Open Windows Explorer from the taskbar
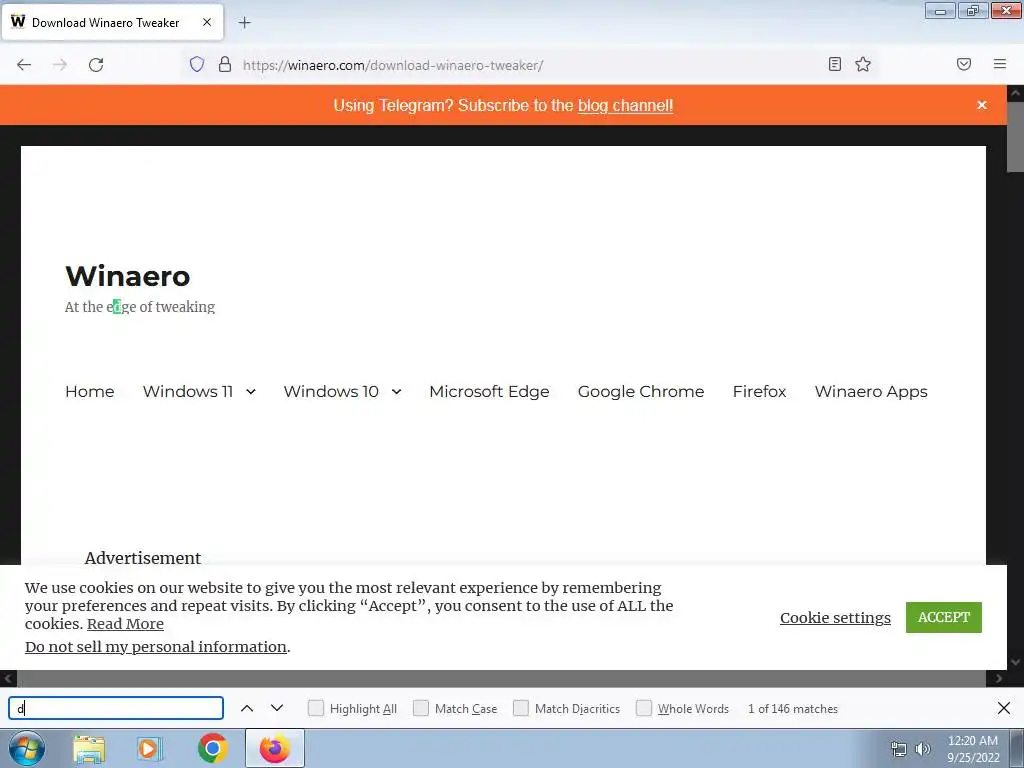The height and width of the screenshot is (768, 1024). [89, 749]
